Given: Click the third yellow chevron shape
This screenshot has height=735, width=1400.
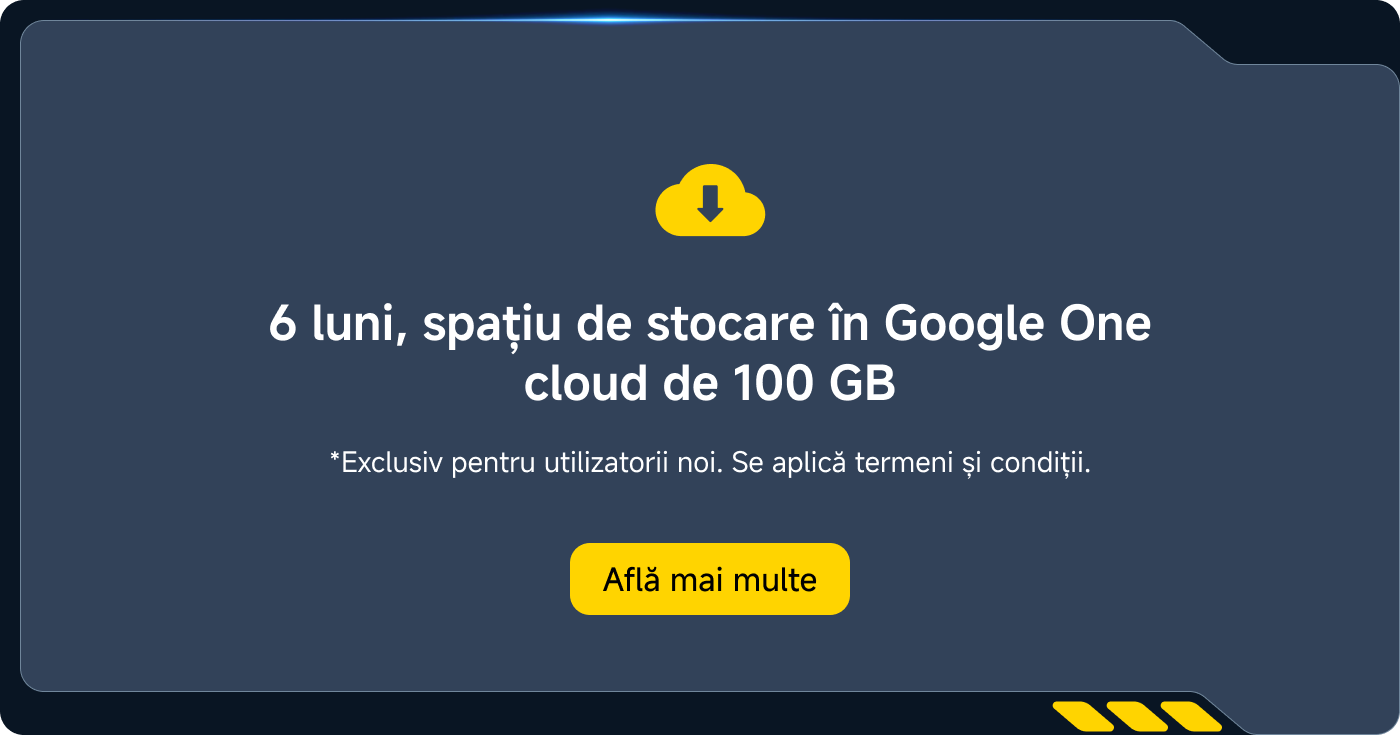Looking at the screenshot, I should [x=1191, y=716].
